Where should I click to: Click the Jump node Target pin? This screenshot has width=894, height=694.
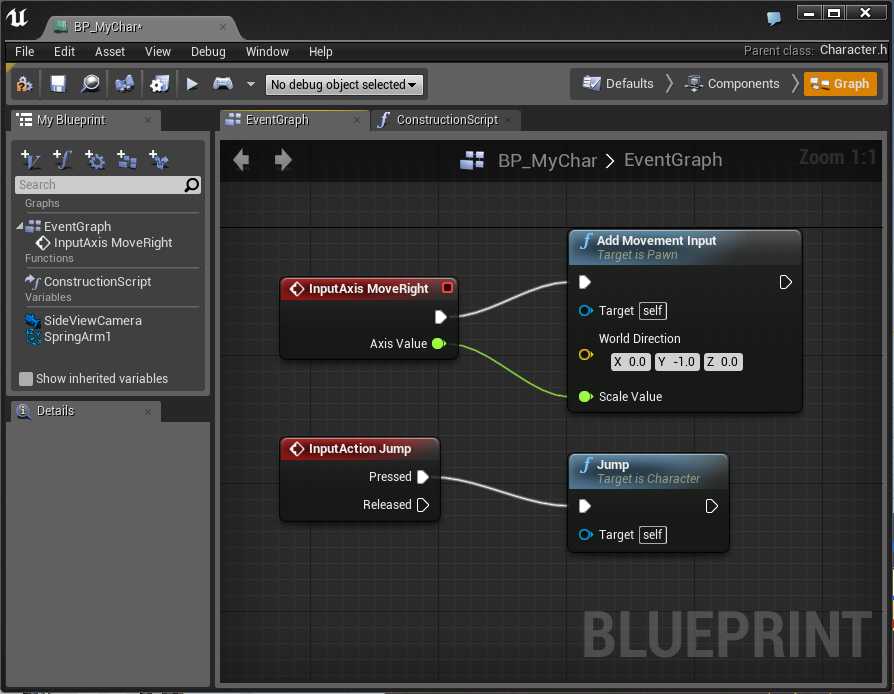[586, 535]
